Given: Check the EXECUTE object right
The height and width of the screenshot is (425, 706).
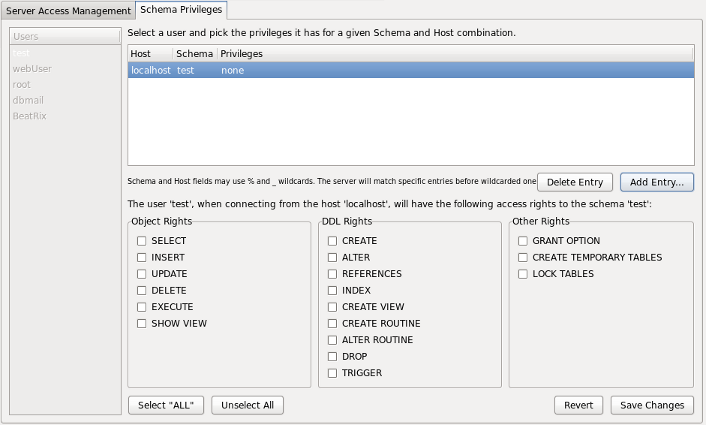Looking at the screenshot, I should coord(142,307).
